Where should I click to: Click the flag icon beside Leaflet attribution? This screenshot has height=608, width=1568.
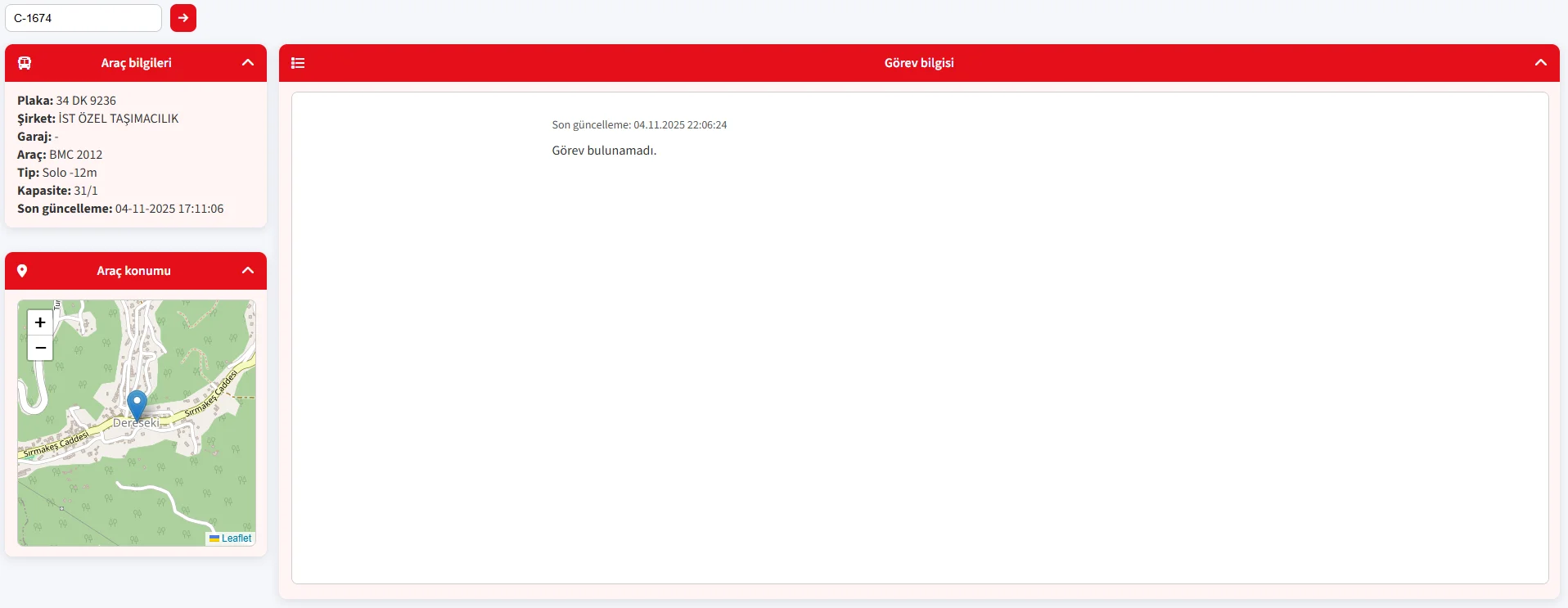[214, 538]
